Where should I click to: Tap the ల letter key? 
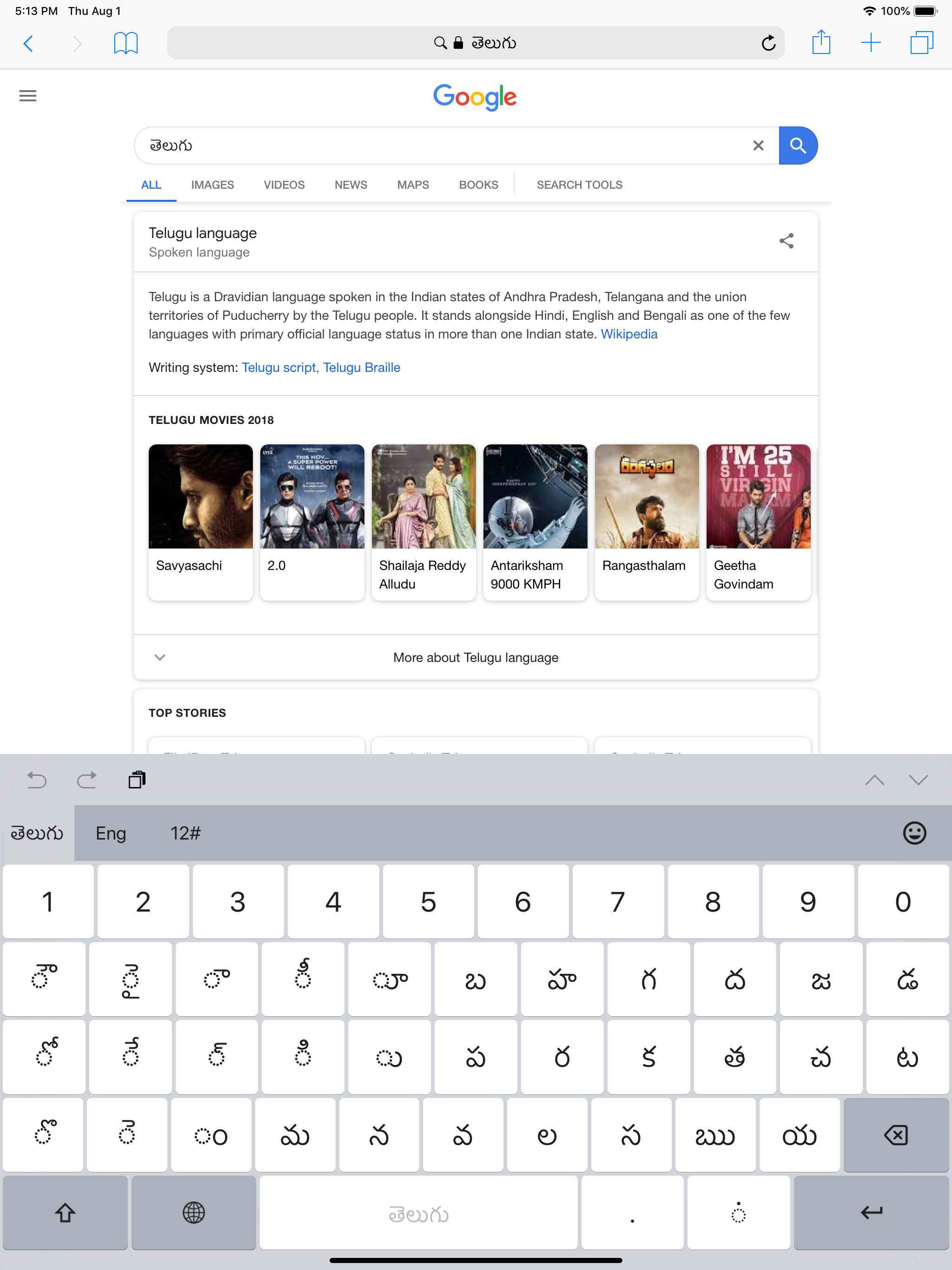pos(547,1135)
